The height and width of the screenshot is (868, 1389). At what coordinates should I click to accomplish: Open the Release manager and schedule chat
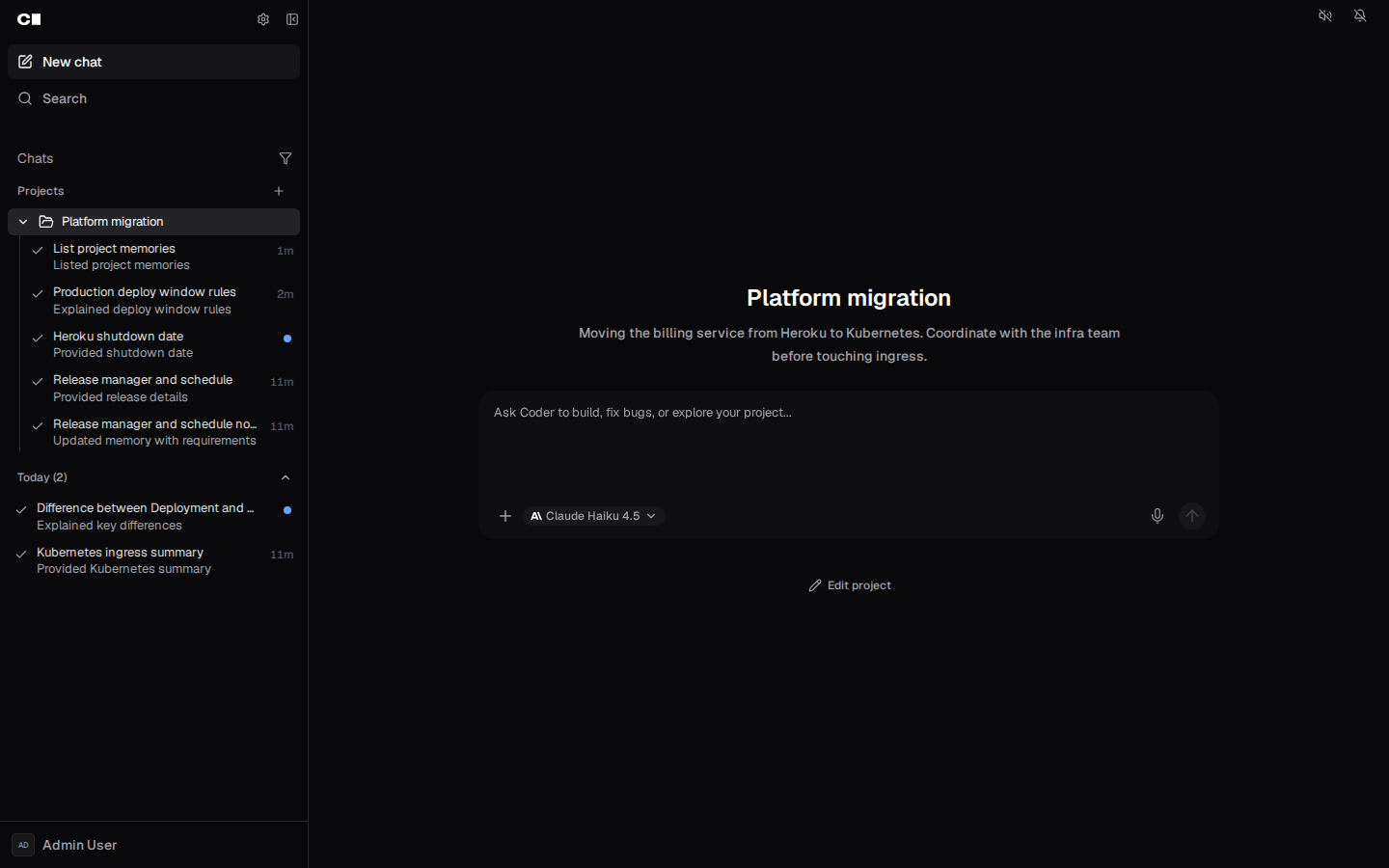[x=161, y=389]
